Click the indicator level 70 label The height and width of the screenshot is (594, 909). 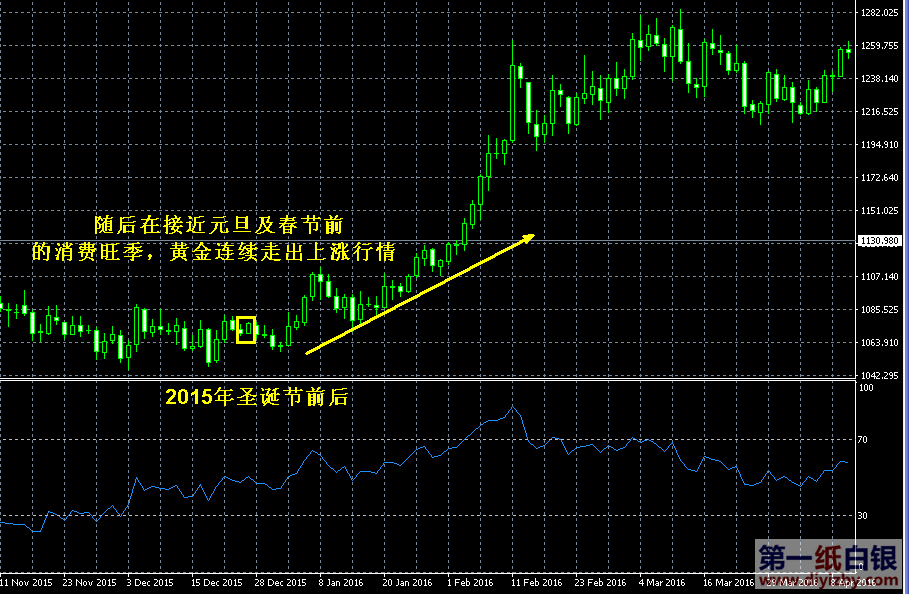(864, 440)
